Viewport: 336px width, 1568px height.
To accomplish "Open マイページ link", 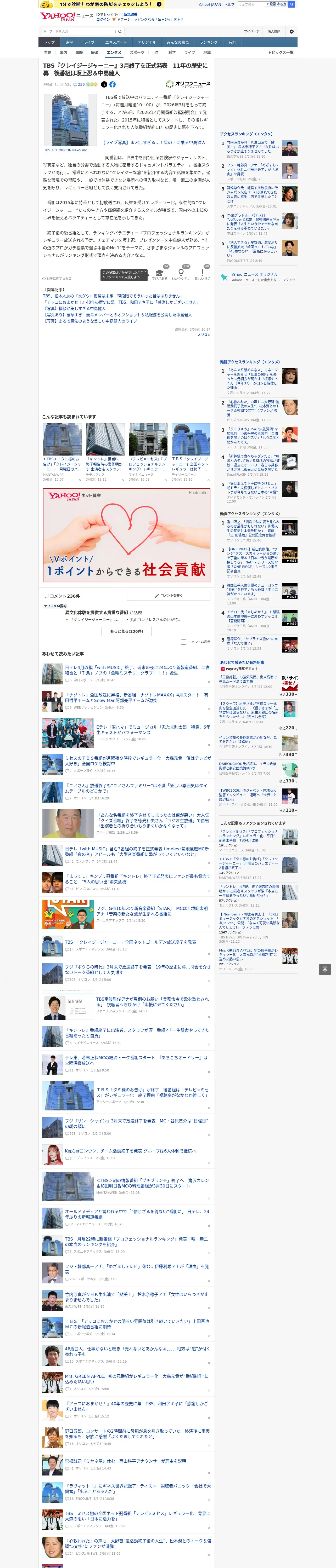I will tap(252, 31).
